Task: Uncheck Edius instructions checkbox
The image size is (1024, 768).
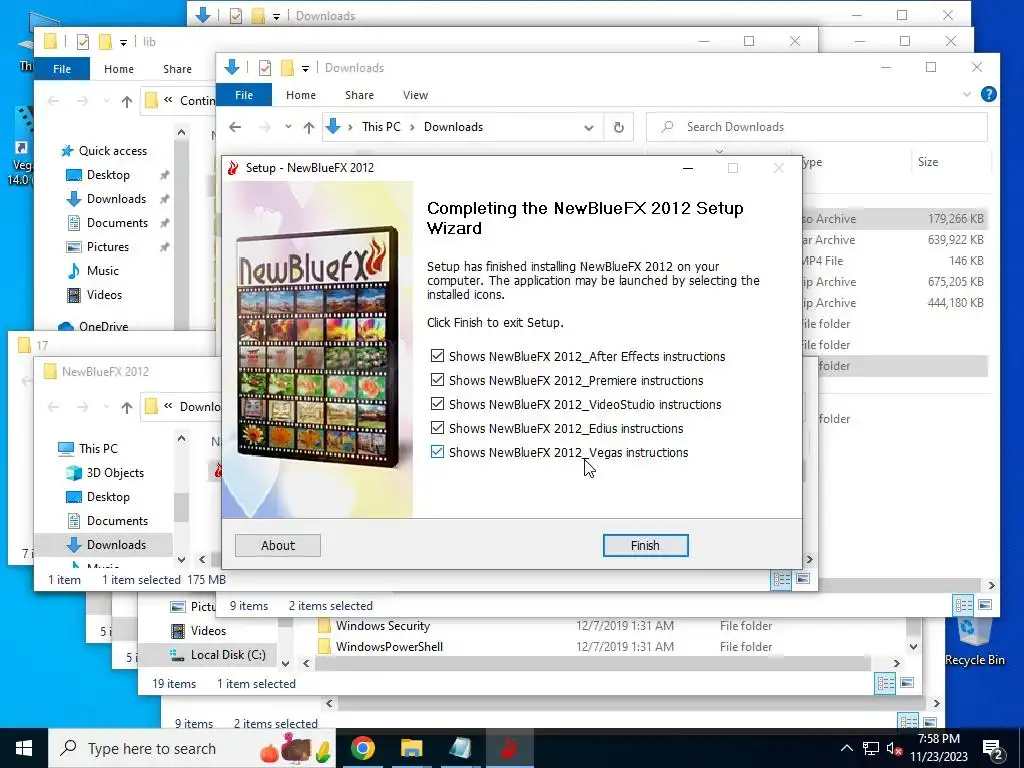Action: coord(437,428)
